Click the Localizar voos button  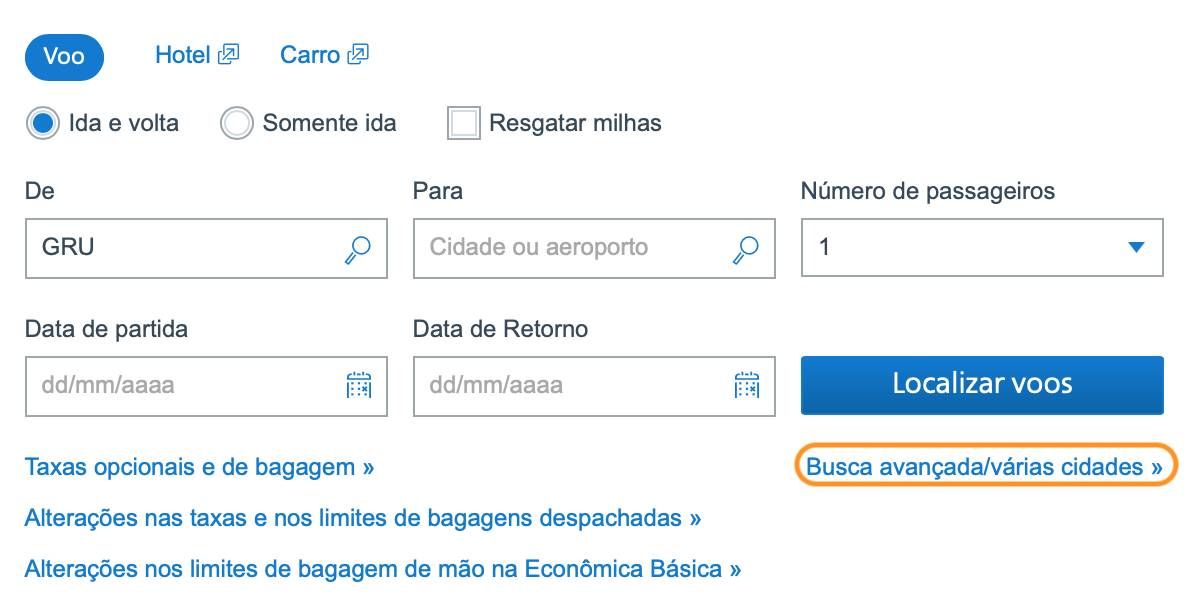[982, 385]
